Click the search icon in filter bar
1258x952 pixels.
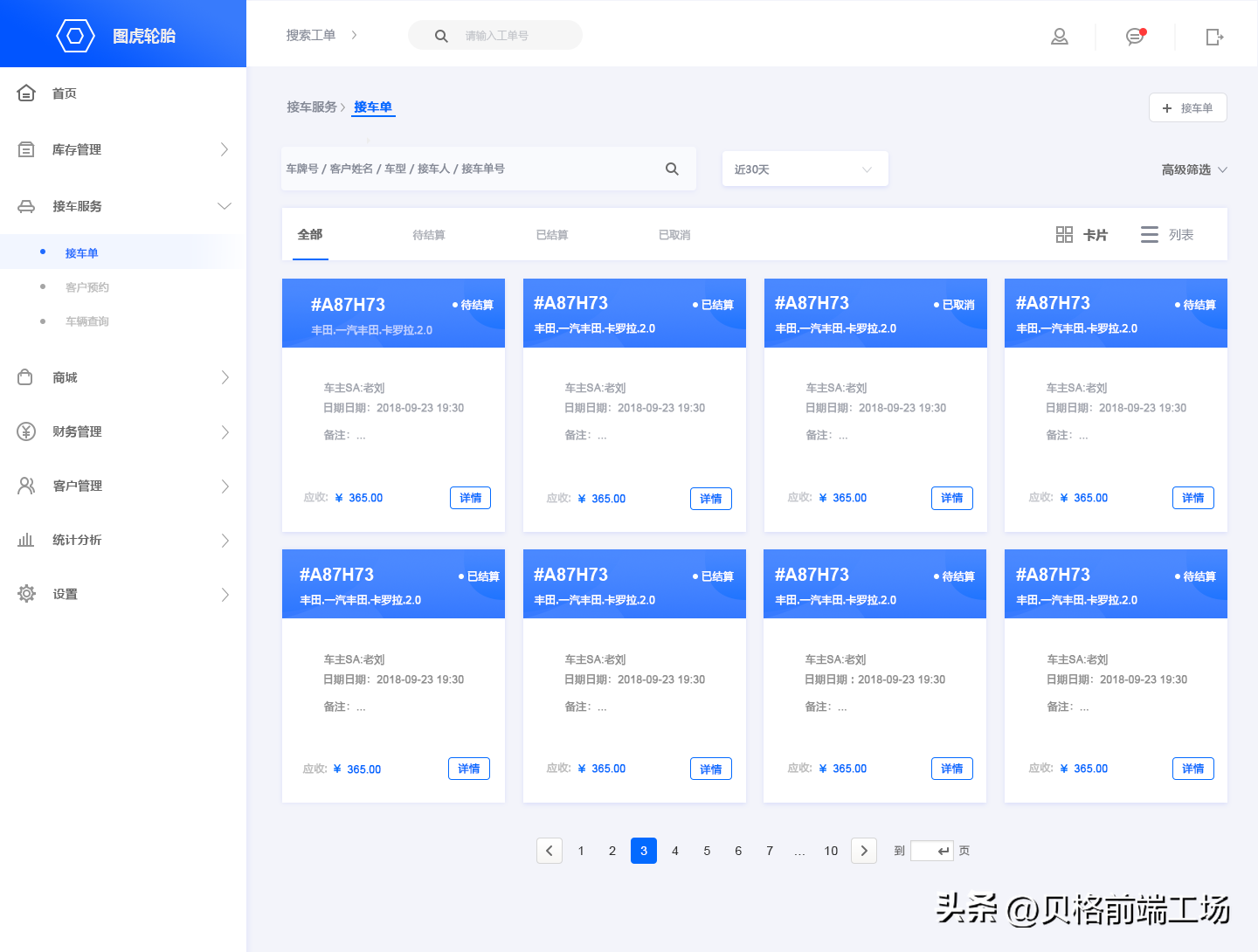pyautogui.click(x=672, y=169)
